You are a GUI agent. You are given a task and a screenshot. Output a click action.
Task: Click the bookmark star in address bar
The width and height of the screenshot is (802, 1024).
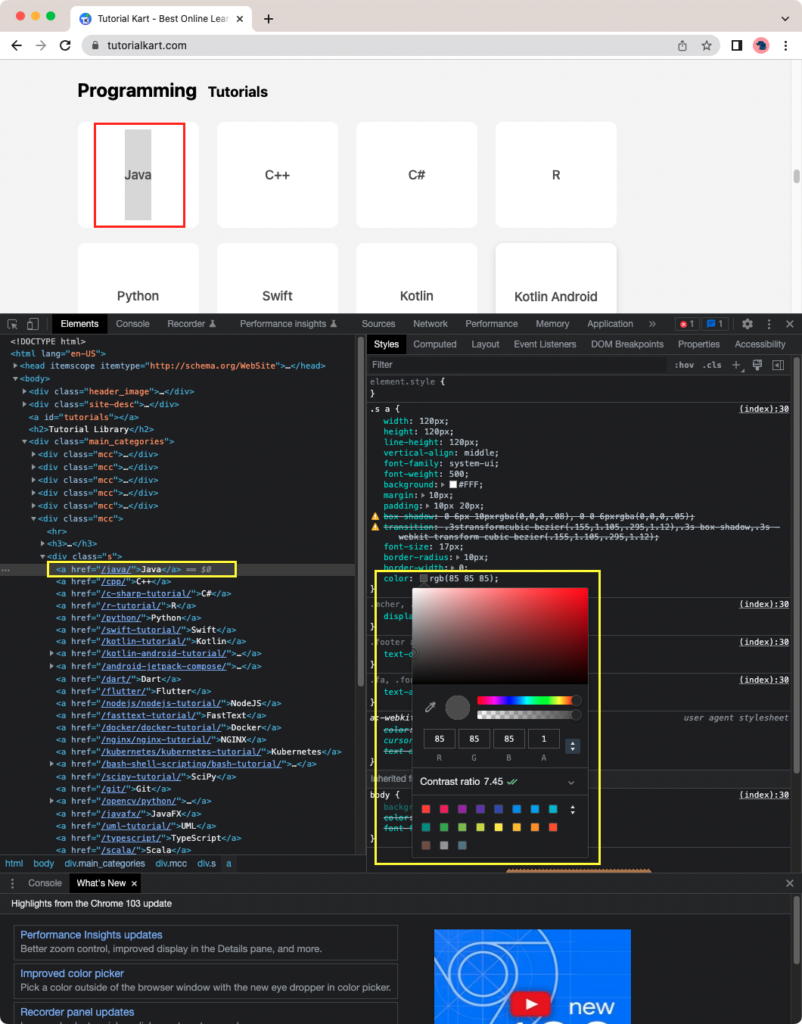point(707,46)
